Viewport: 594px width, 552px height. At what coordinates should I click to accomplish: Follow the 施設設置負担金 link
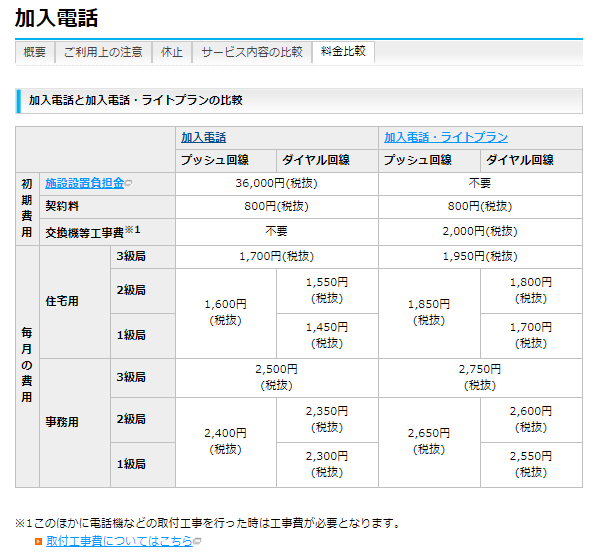tap(84, 183)
